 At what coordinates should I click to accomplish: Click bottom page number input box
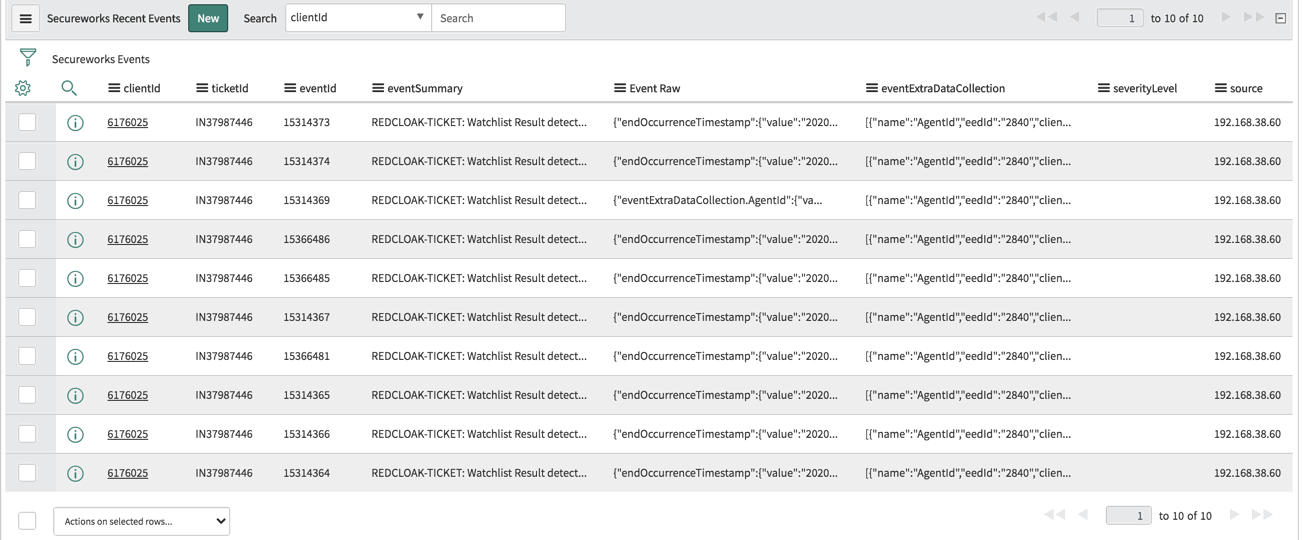[1128, 516]
